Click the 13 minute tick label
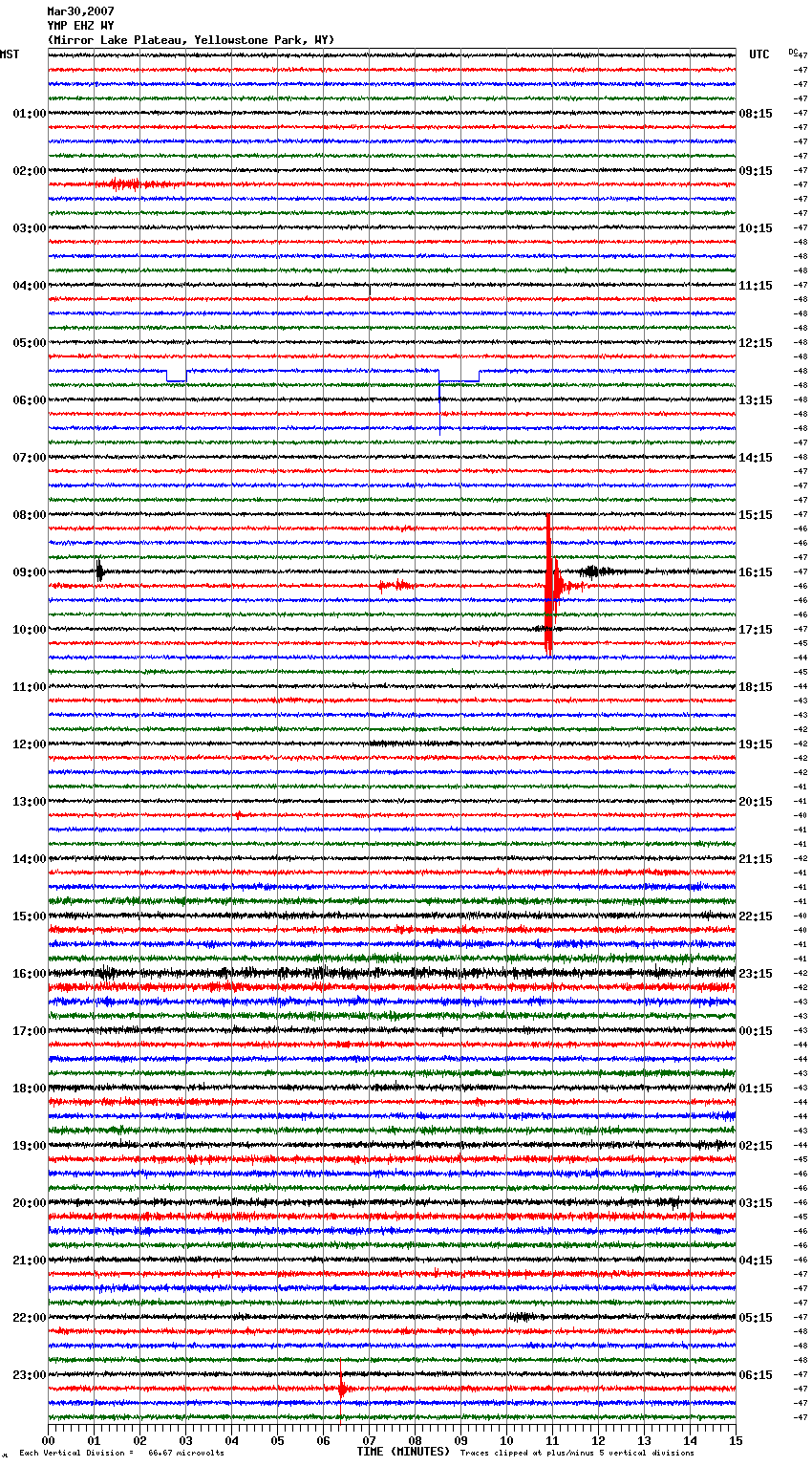The height and width of the screenshot is (1466, 812). click(x=644, y=1440)
